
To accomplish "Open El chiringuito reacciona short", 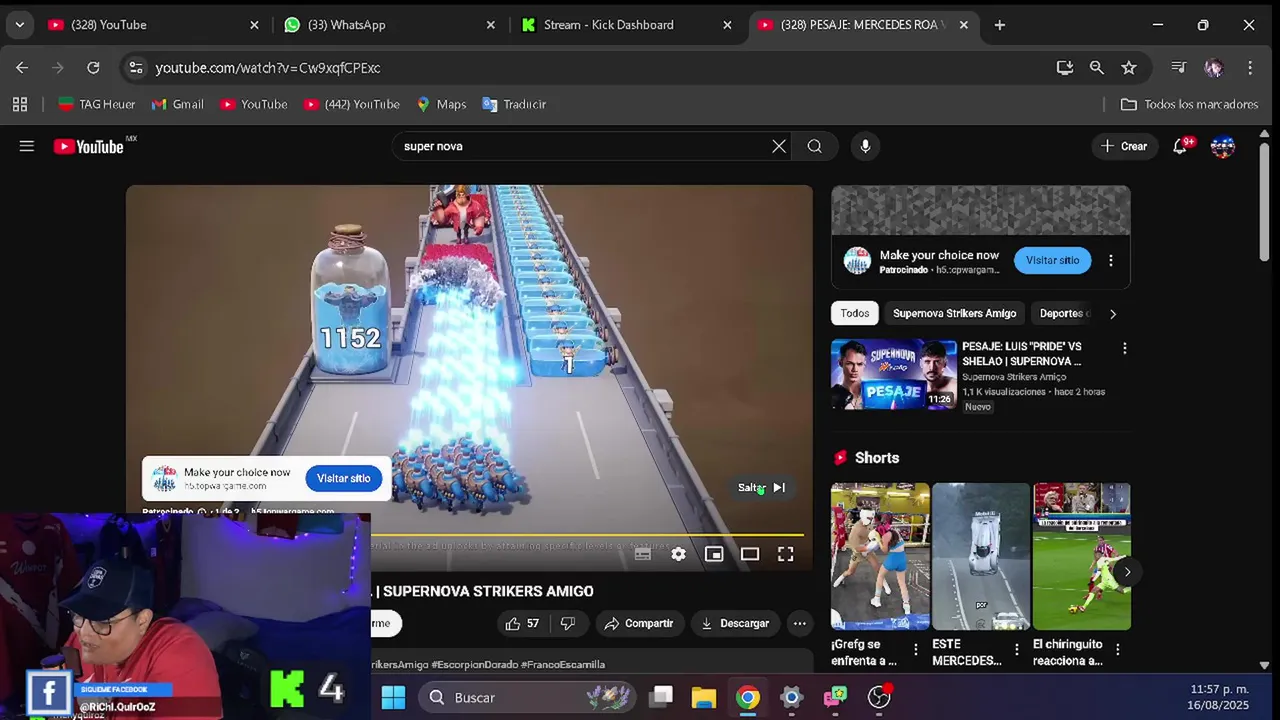I will 1082,557.
